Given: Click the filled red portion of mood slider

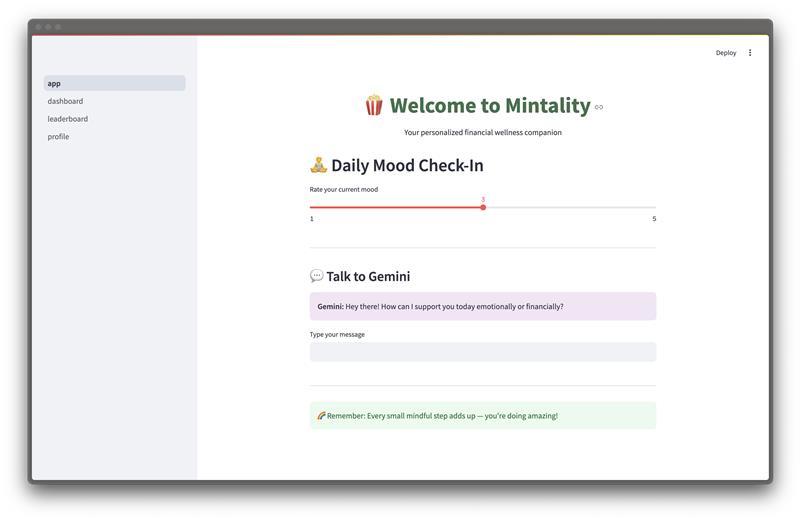Looking at the screenshot, I should 395,207.
